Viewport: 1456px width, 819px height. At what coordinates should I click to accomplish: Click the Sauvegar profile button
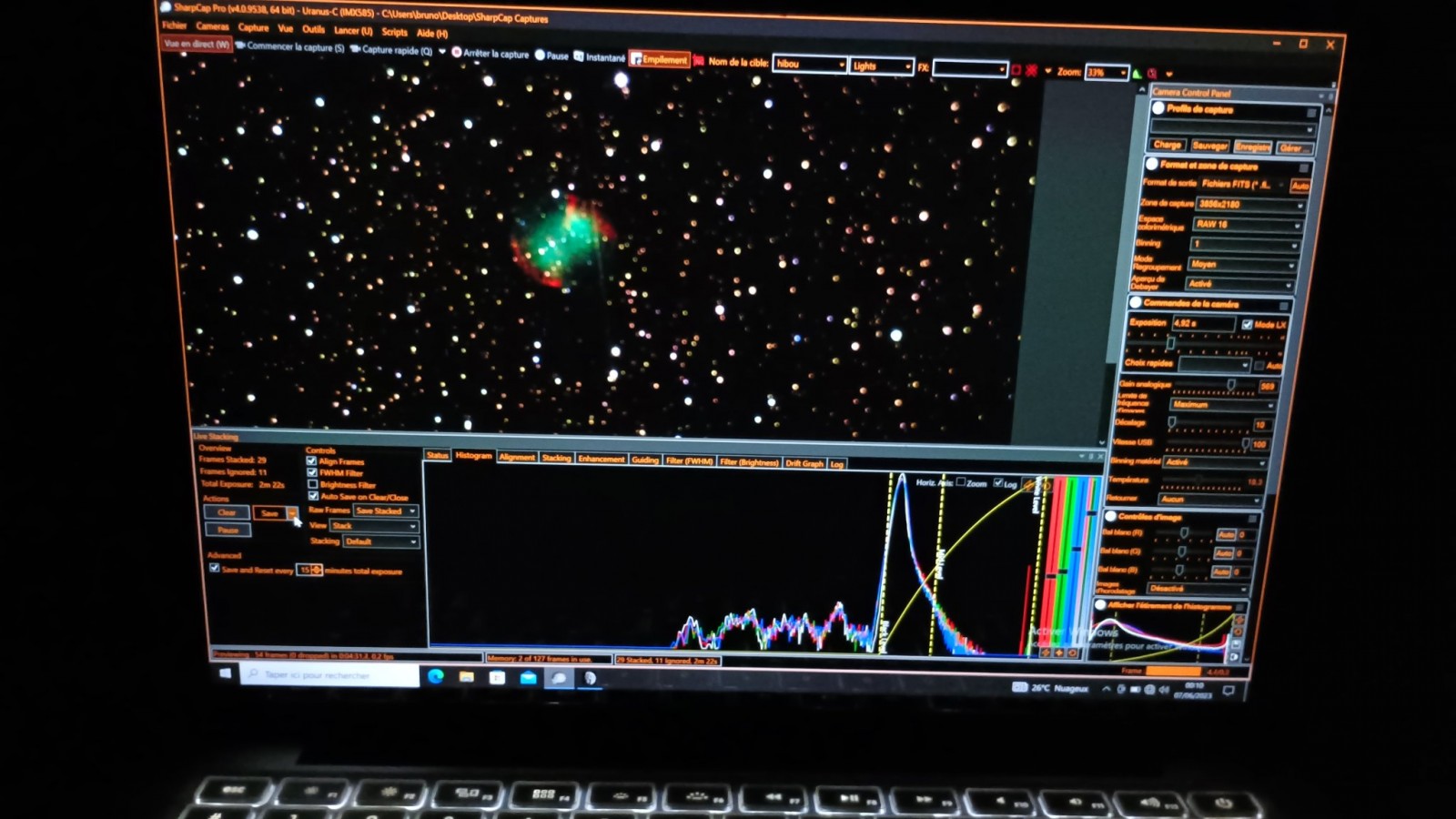click(1209, 146)
